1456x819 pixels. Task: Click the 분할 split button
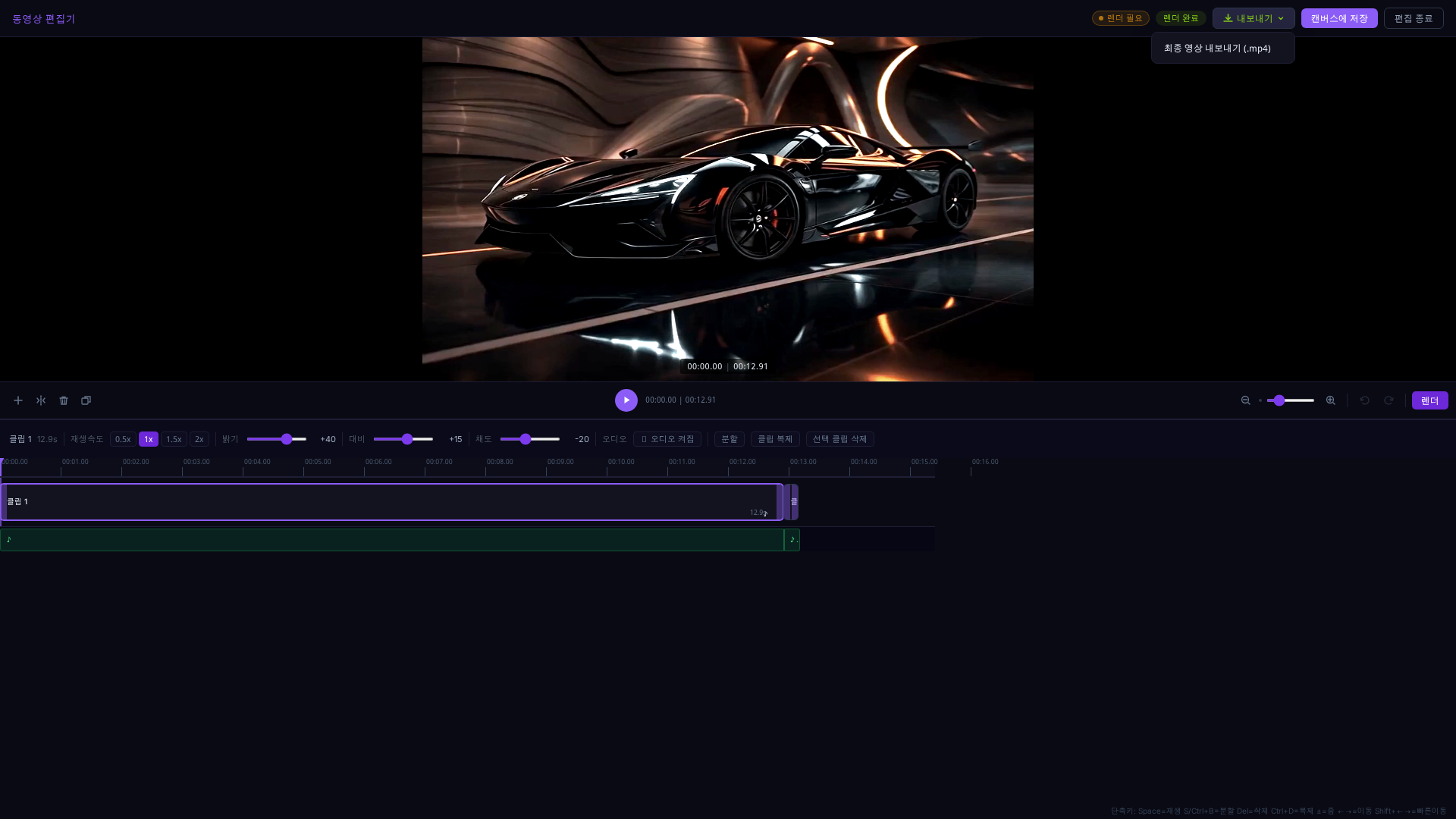click(730, 439)
